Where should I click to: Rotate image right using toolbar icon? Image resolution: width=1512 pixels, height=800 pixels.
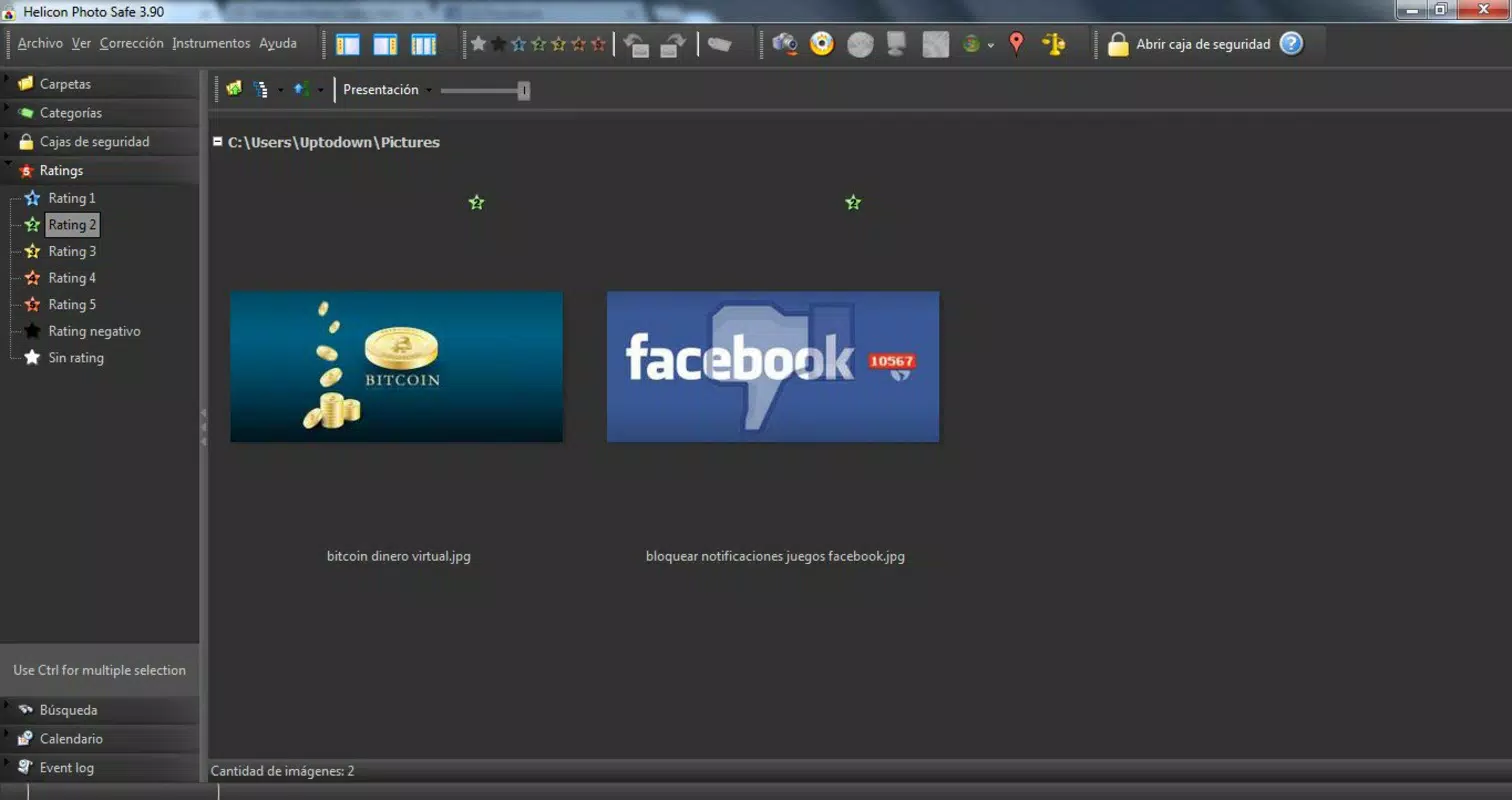(x=674, y=45)
